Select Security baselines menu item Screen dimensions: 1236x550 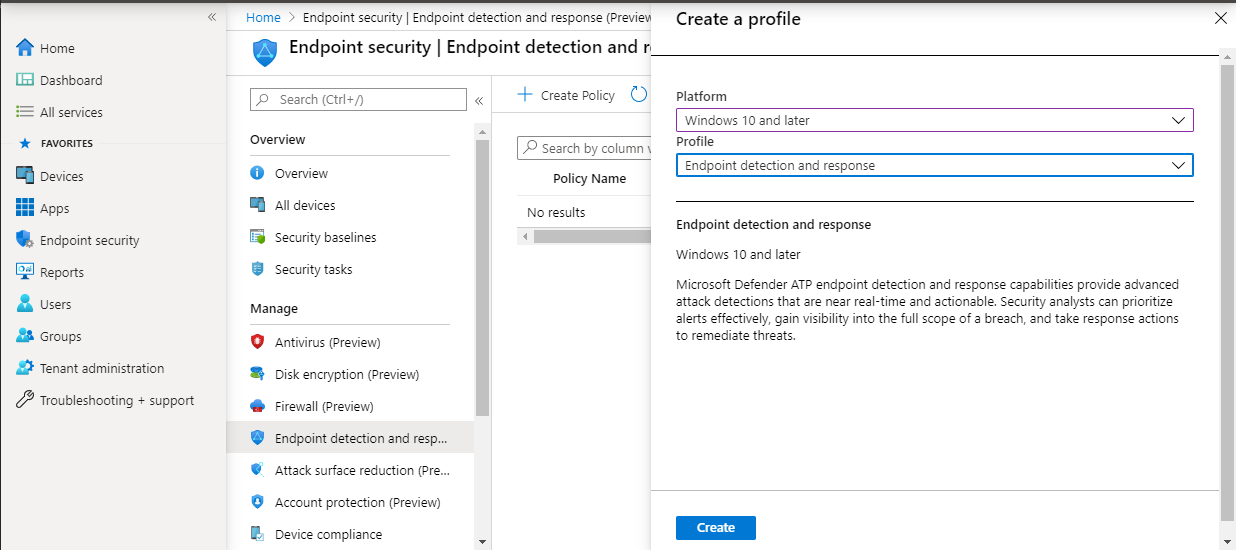[325, 237]
